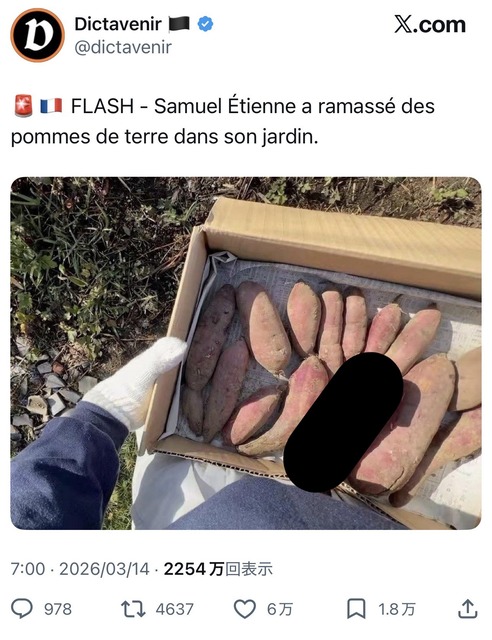
Task: Show the 4637 reposts count
Action: (174, 609)
